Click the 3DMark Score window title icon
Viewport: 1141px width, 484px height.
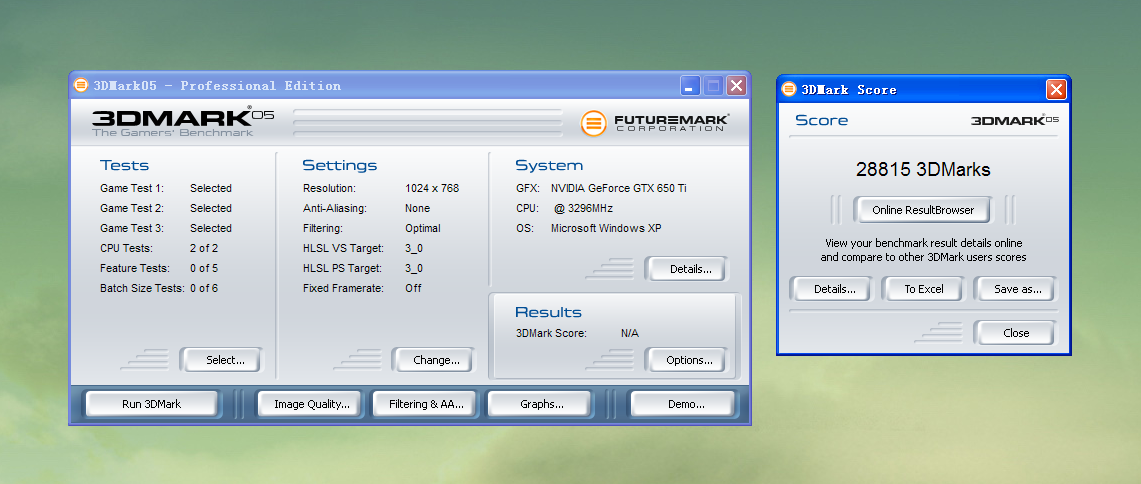789,89
